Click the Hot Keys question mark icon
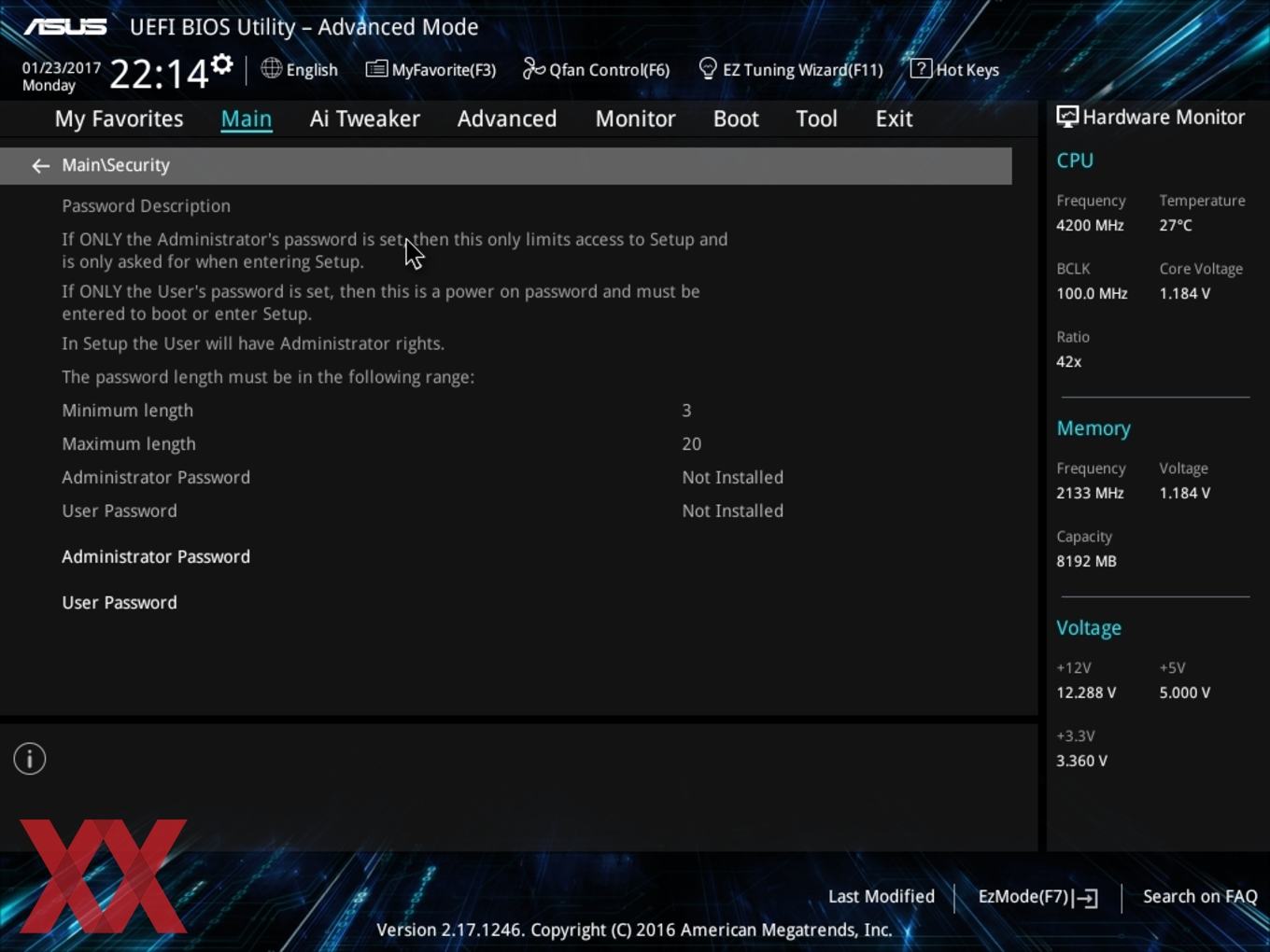The image size is (1270, 952). pyautogui.click(x=921, y=68)
